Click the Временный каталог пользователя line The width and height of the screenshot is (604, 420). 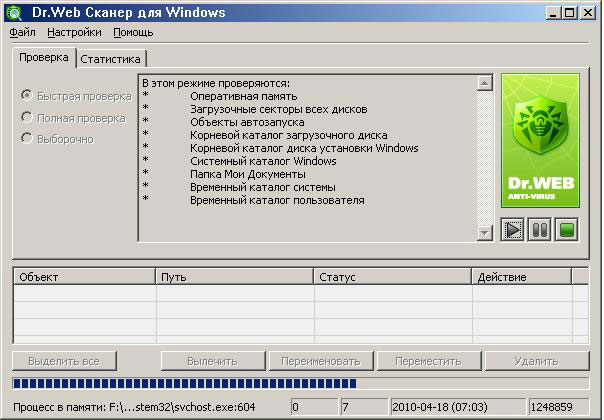pyautogui.click(x=277, y=201)
